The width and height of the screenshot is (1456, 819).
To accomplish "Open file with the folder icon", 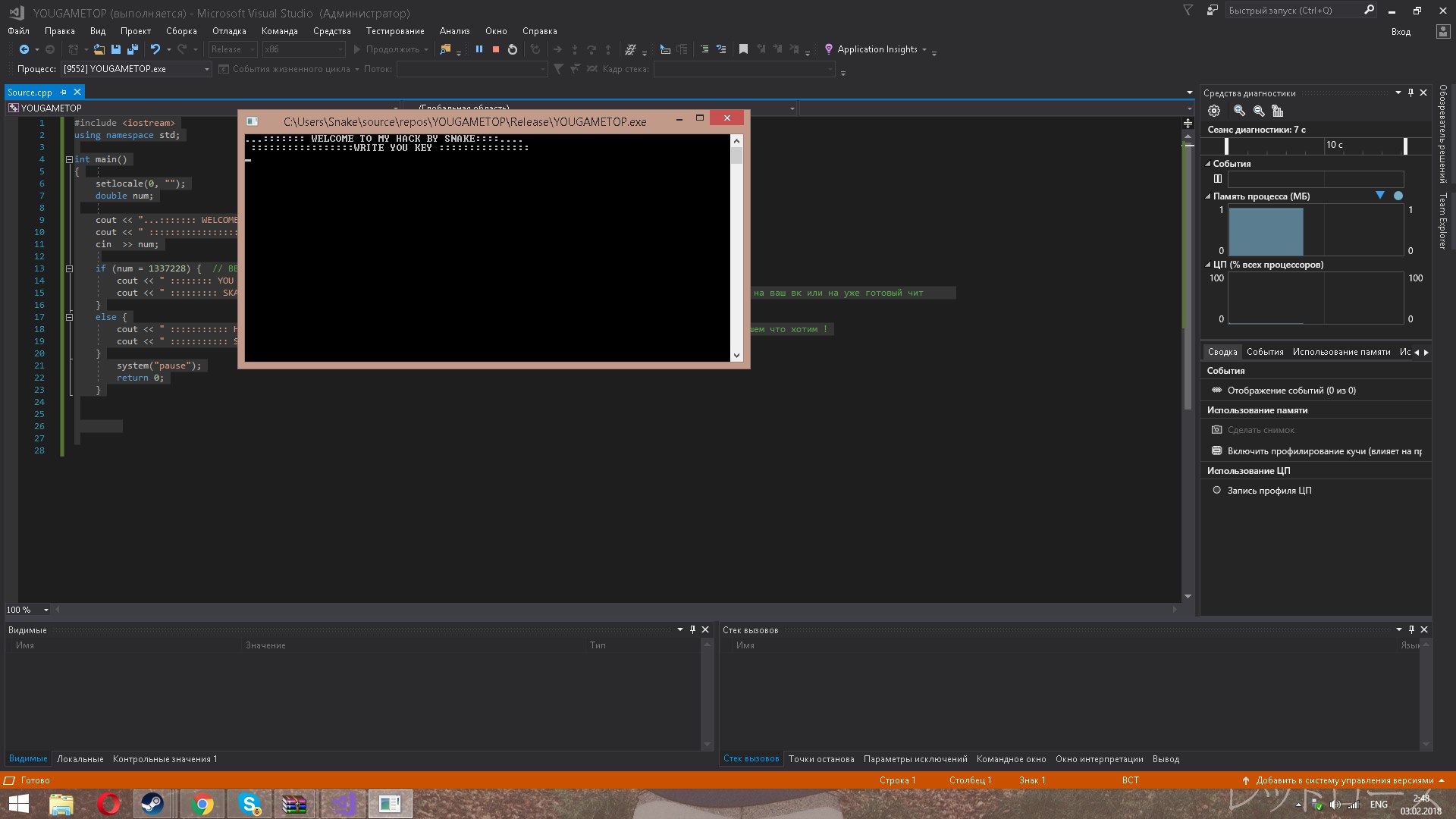I will tap(99, 49).
